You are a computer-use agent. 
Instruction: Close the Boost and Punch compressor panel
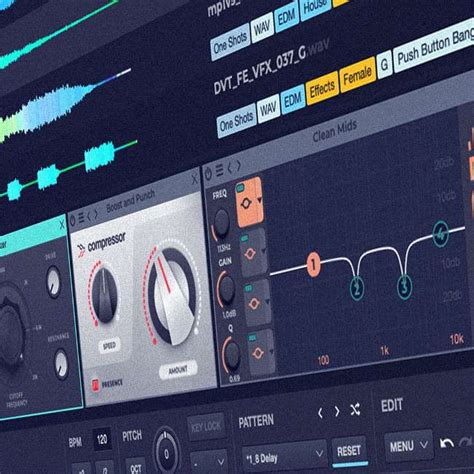[x=195, y=179]
